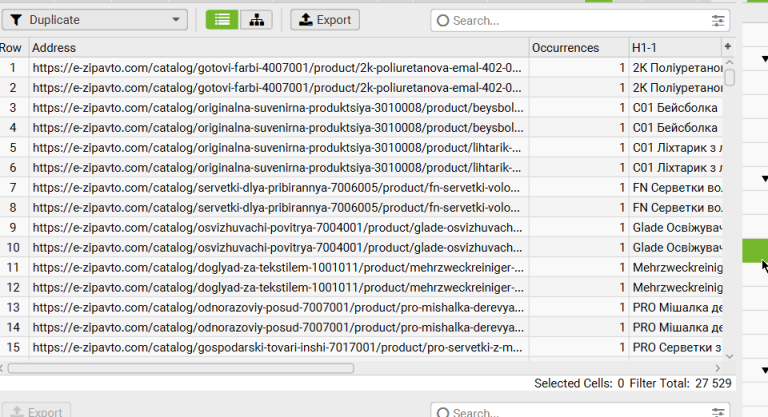This screenshot has width=768, height=417.
Task: Select row 14 pro-mishalka address
Action: coord(278,327)
